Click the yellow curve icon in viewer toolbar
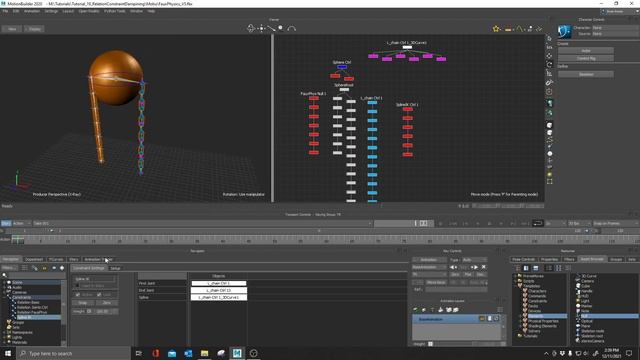Screen dimensions: 640x360 coord(519,29)
